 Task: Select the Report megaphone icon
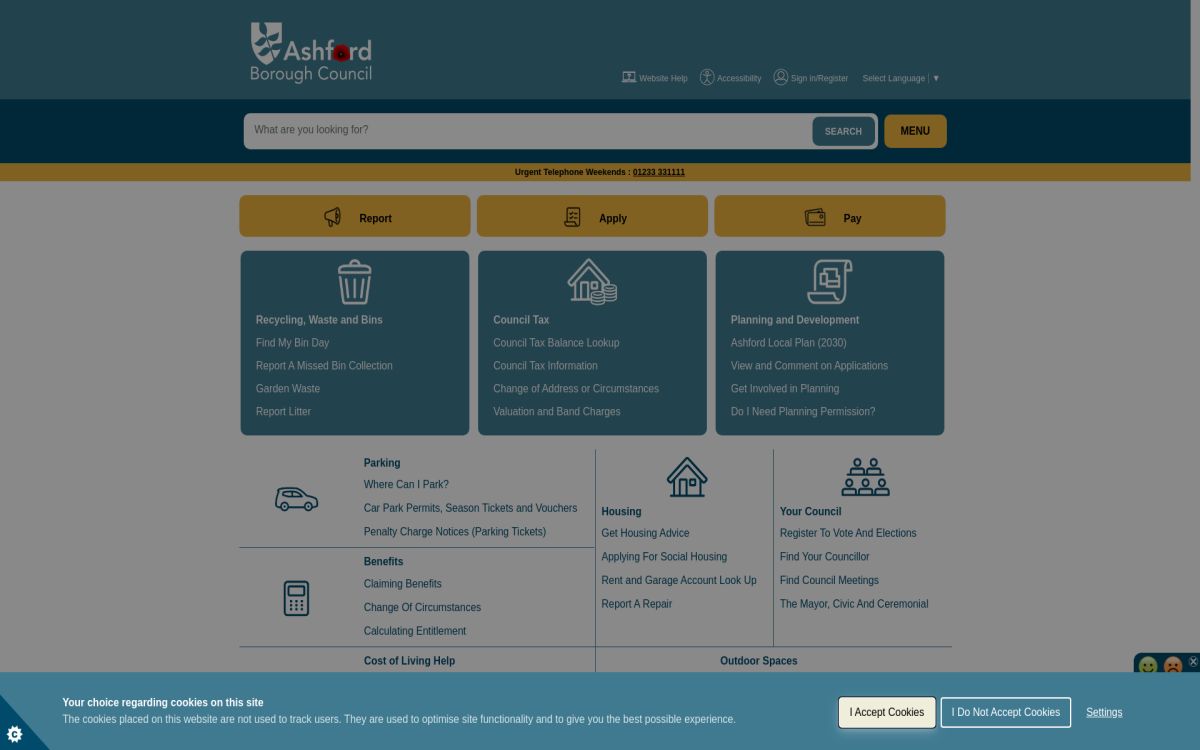pos(332,217)
